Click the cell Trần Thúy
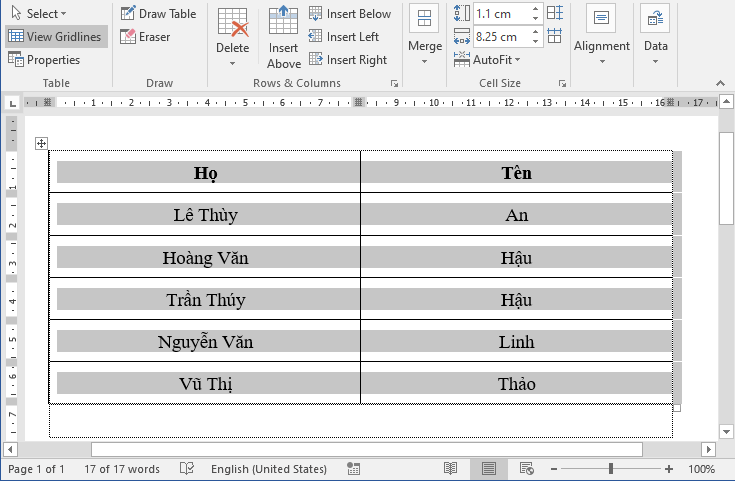The height and width of the screenshot is (481, 735). (205, 299)
